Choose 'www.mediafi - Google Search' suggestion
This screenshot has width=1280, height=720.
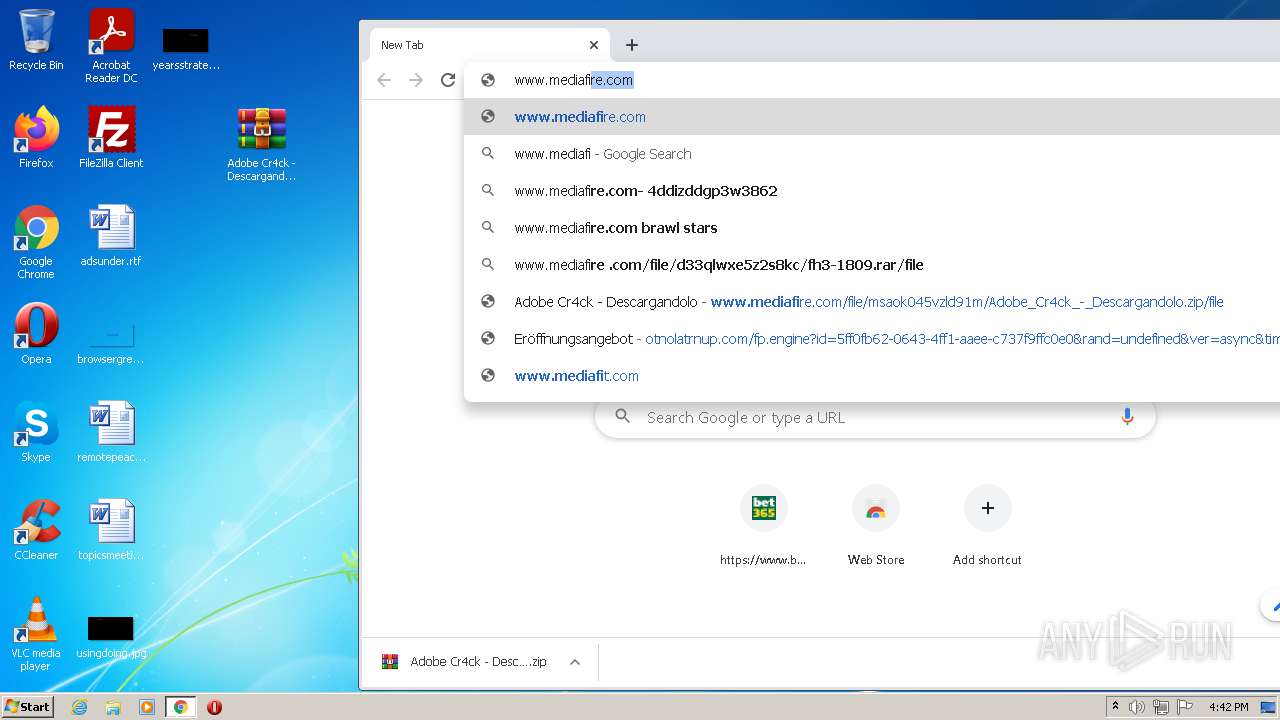872,154
